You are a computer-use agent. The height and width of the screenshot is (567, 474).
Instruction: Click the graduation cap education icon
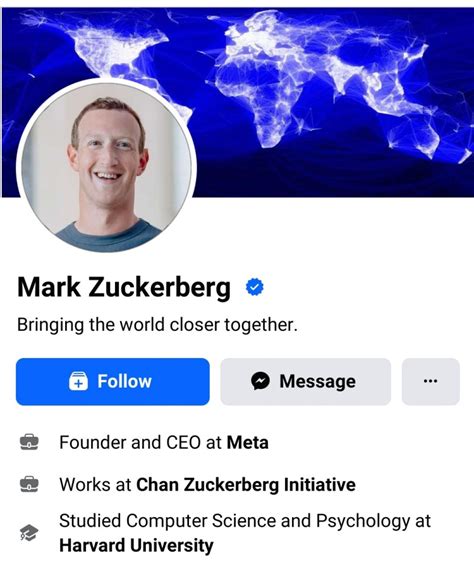pyautogui.click(x=29, y=533)
